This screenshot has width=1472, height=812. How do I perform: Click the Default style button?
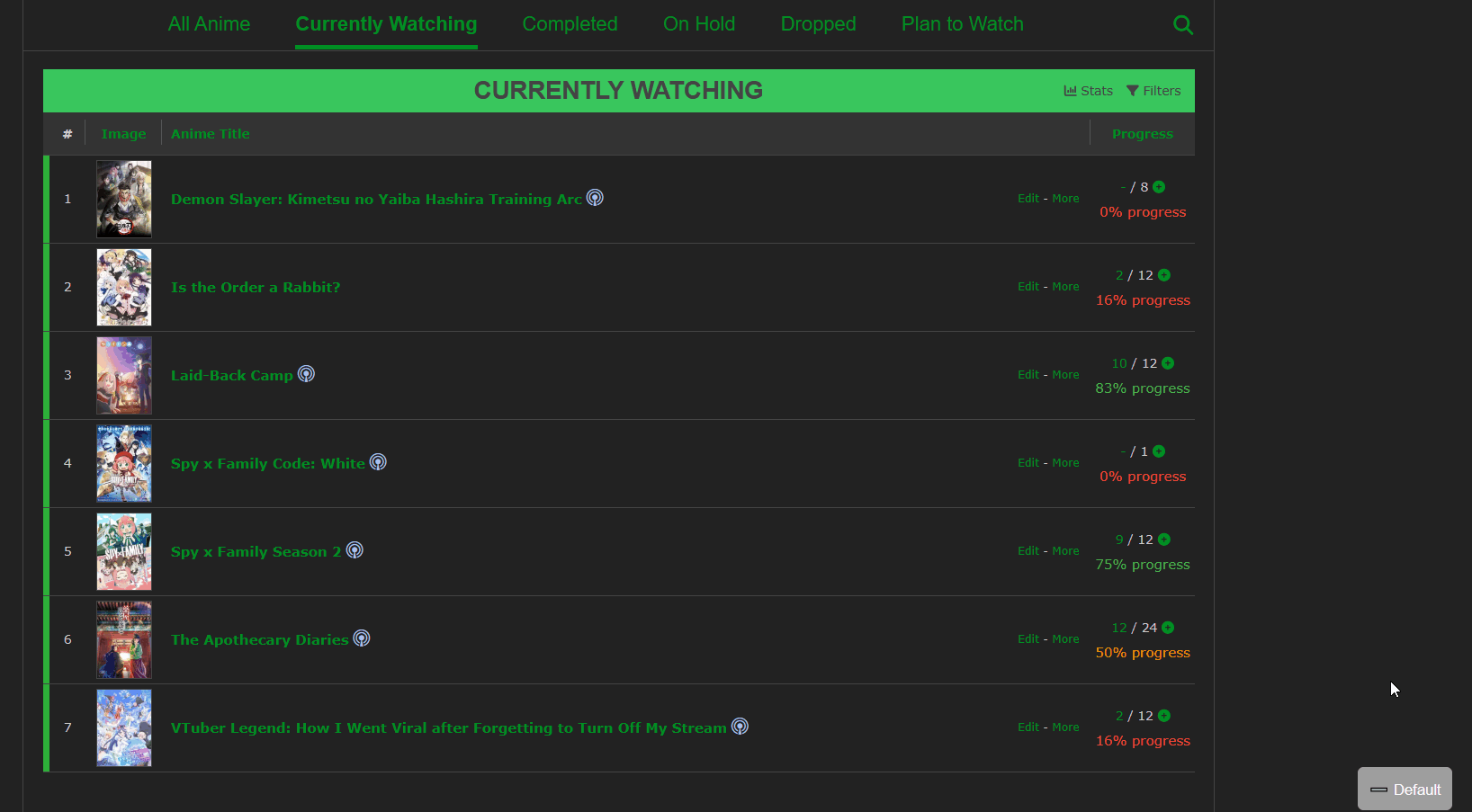point(1405,790)
